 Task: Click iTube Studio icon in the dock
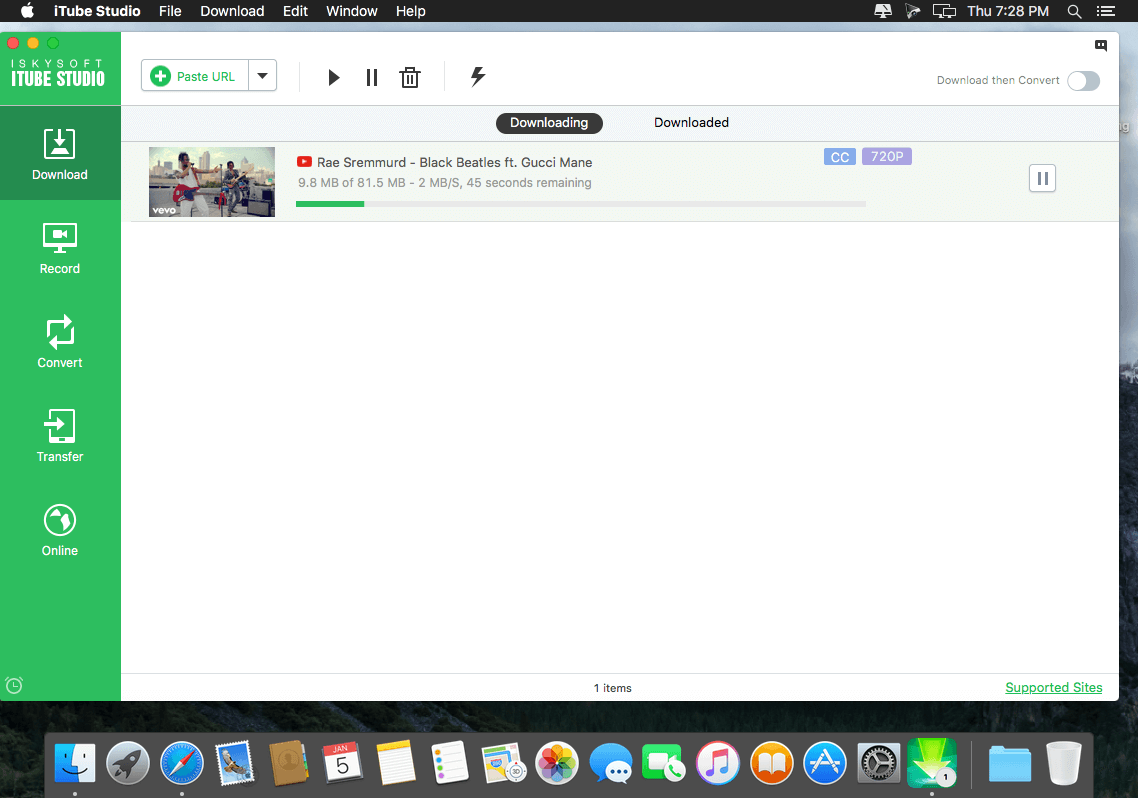pos(932,763)
